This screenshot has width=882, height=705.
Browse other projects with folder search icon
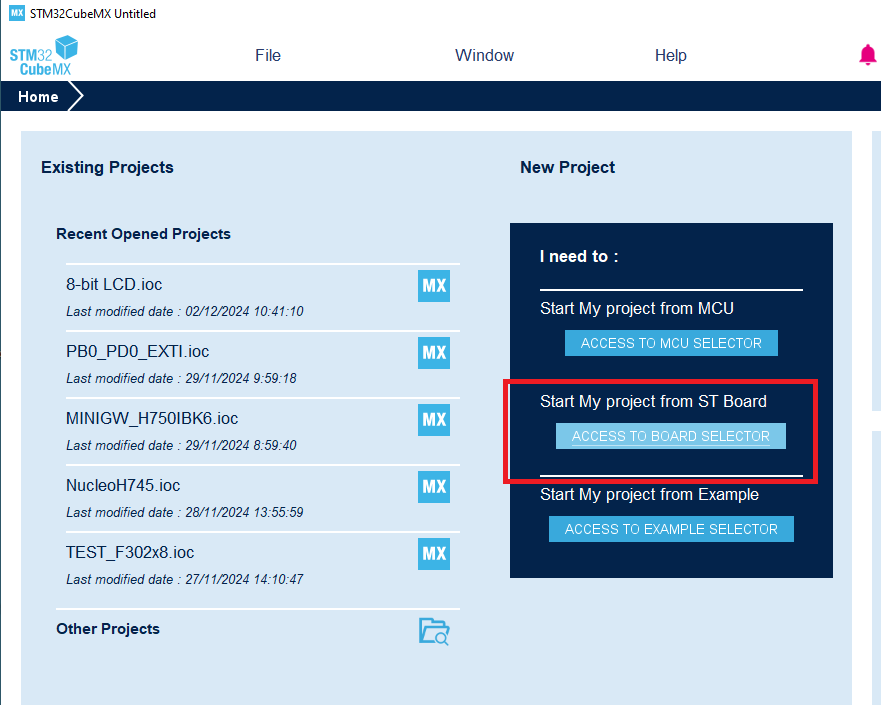coord(434,631)
